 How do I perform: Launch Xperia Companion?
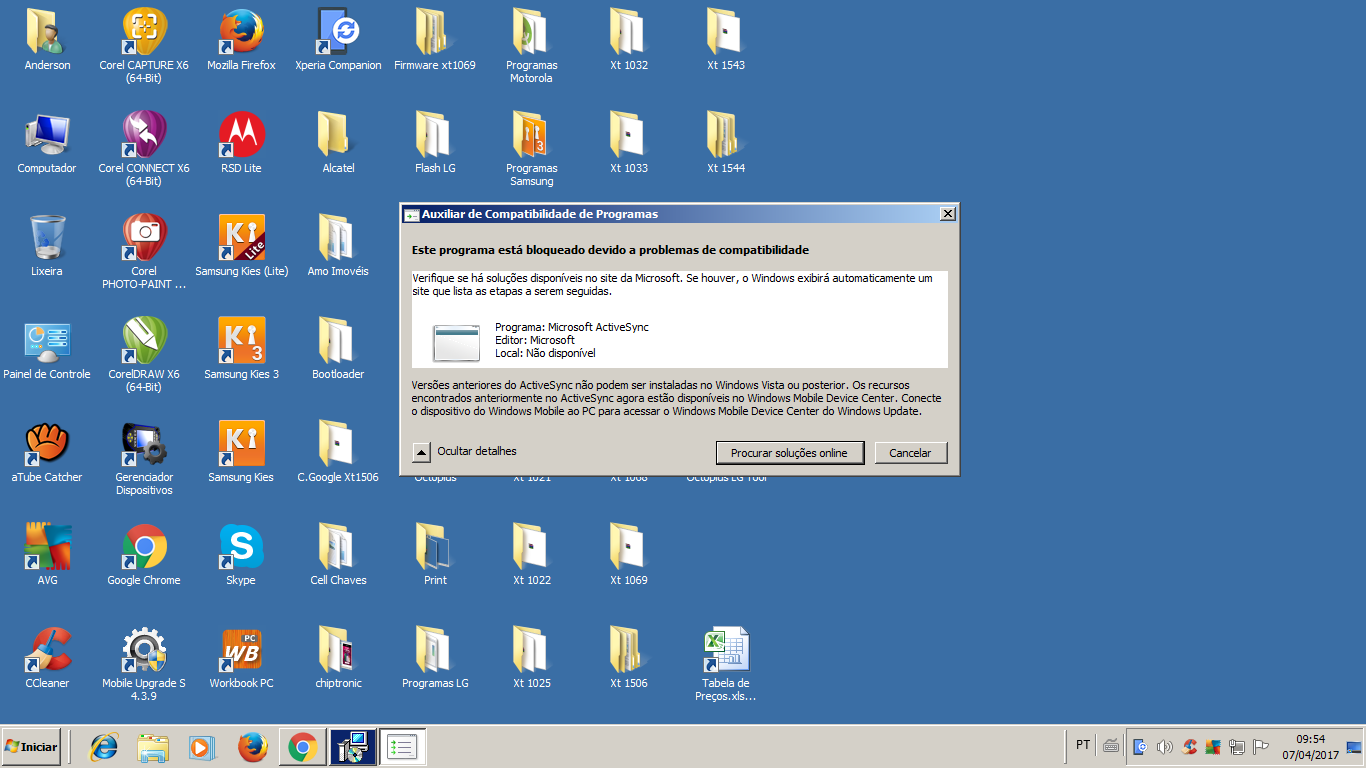point(338,40)
